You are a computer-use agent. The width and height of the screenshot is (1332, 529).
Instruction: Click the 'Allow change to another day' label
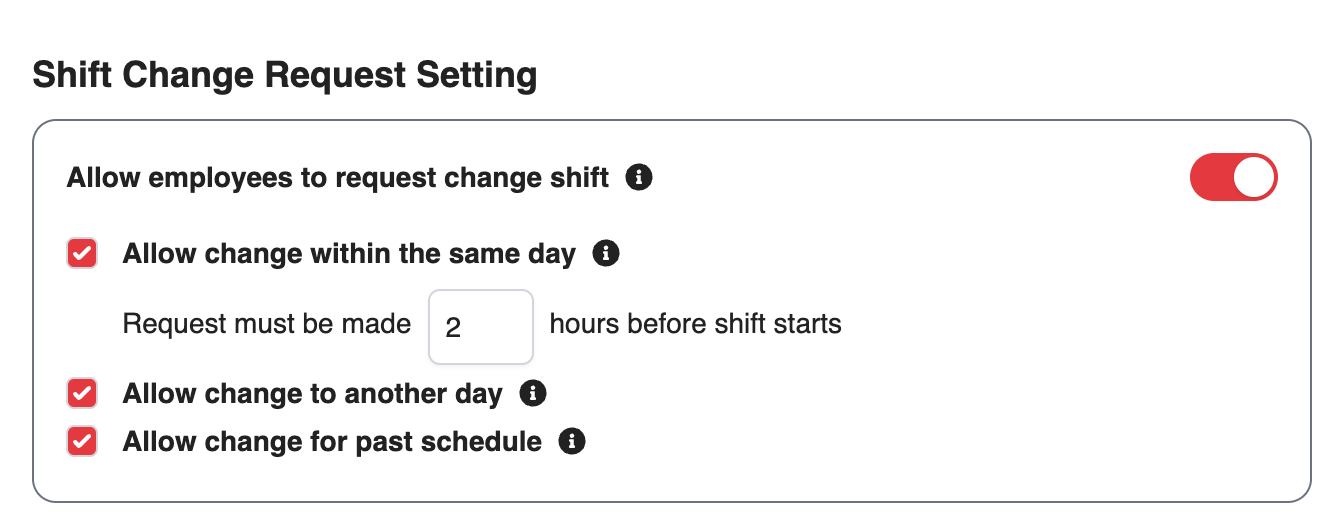(x=312, y=393)
